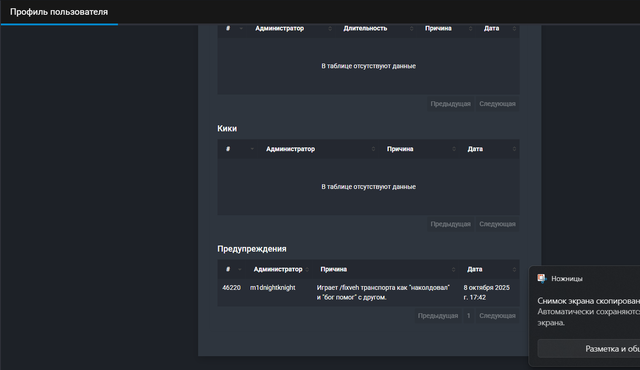Click Следующая under the Кики table
Viewport: 640px width, 370px height.
497,224
